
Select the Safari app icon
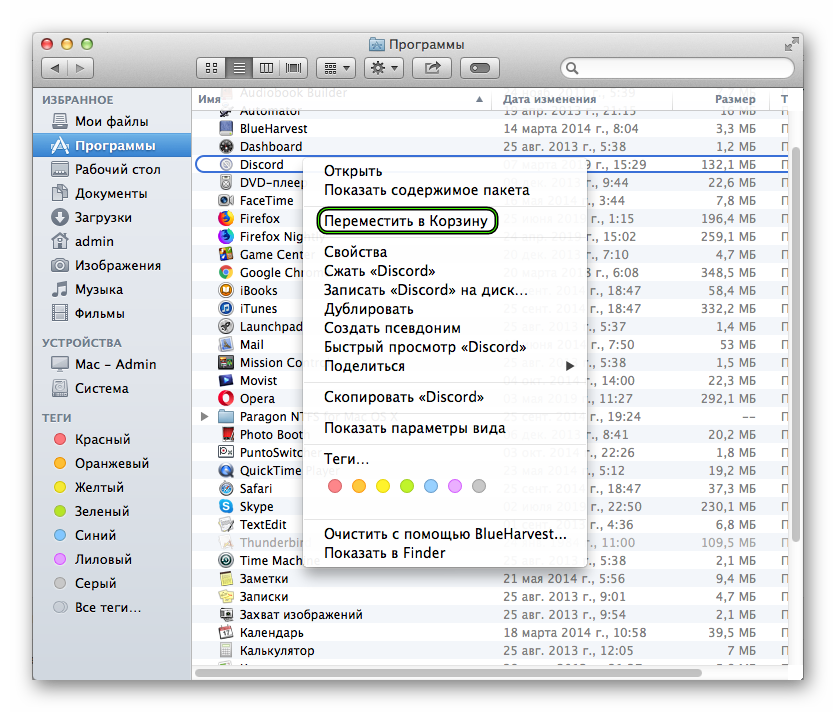pyautogui.click(x=226, y=489)
